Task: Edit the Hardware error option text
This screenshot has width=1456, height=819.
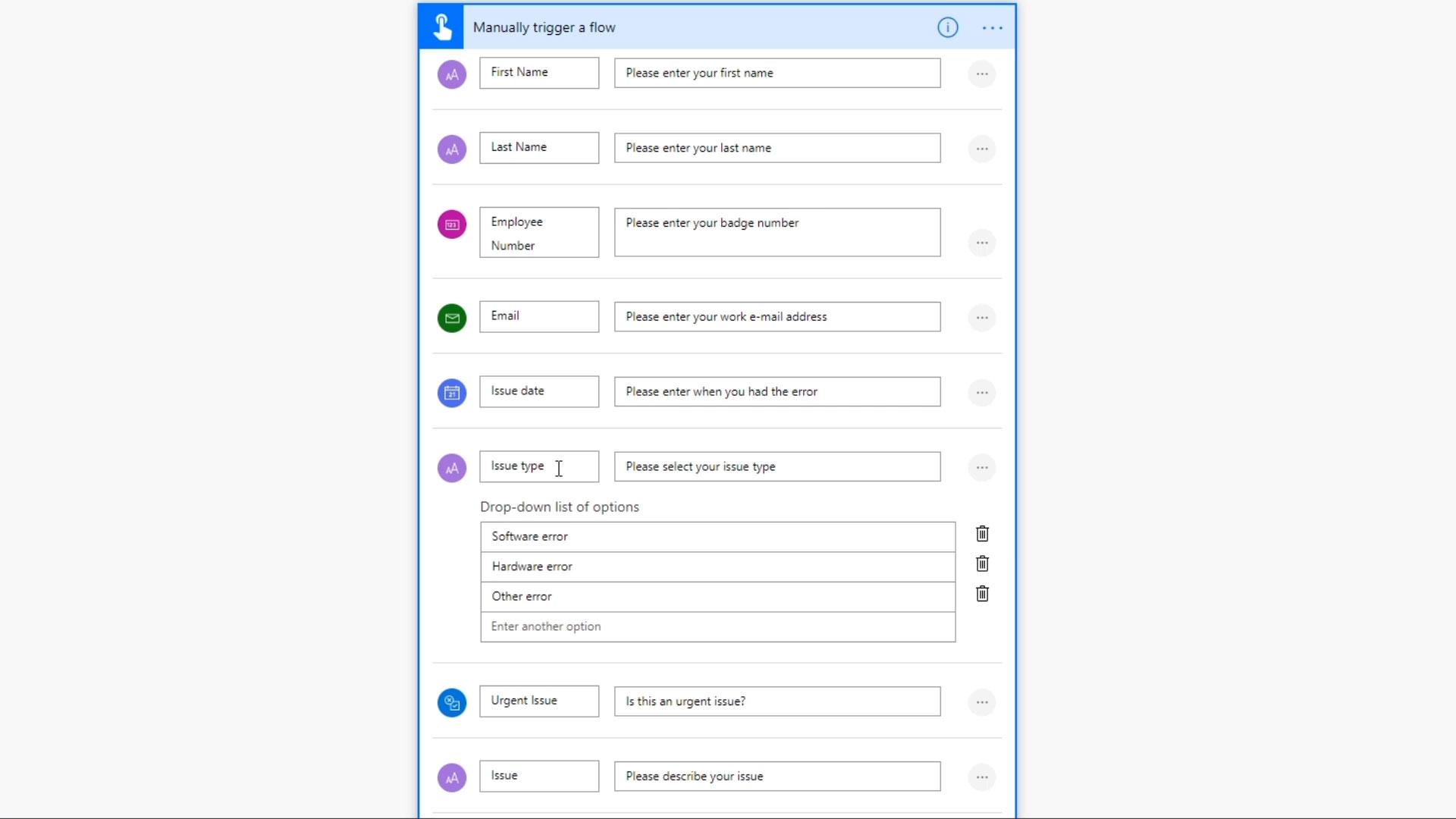Action: pos(717,567)
